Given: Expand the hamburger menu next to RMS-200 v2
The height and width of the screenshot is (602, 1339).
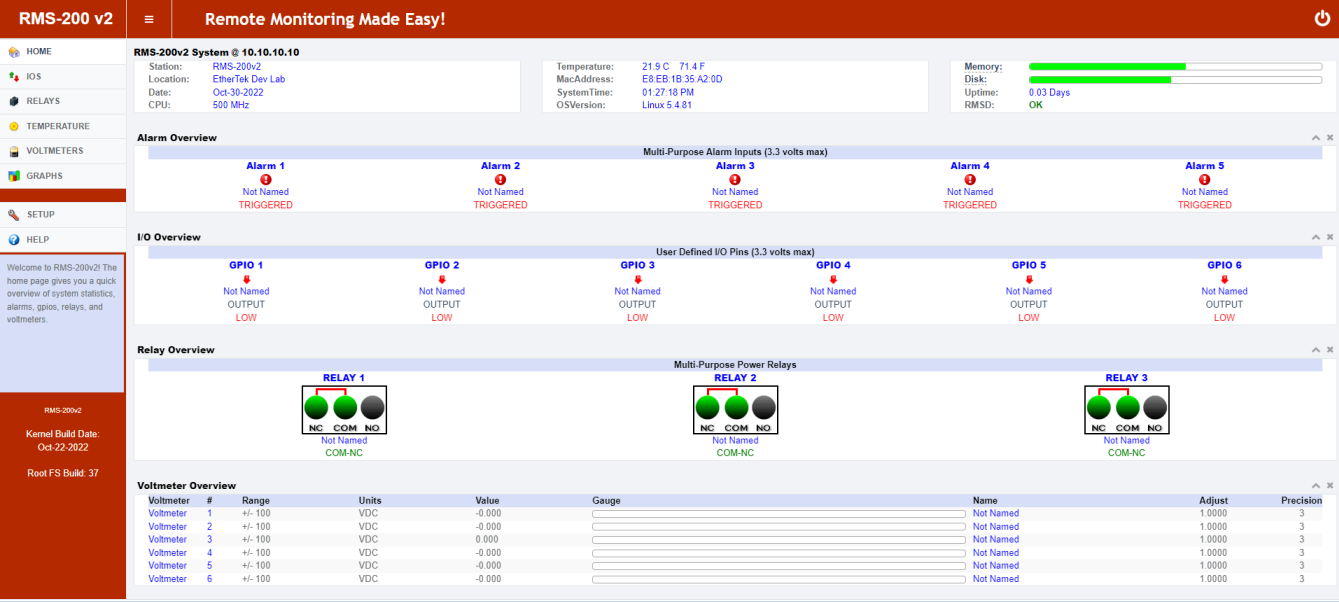Looking at the screenshot, I should coord(148,18).
